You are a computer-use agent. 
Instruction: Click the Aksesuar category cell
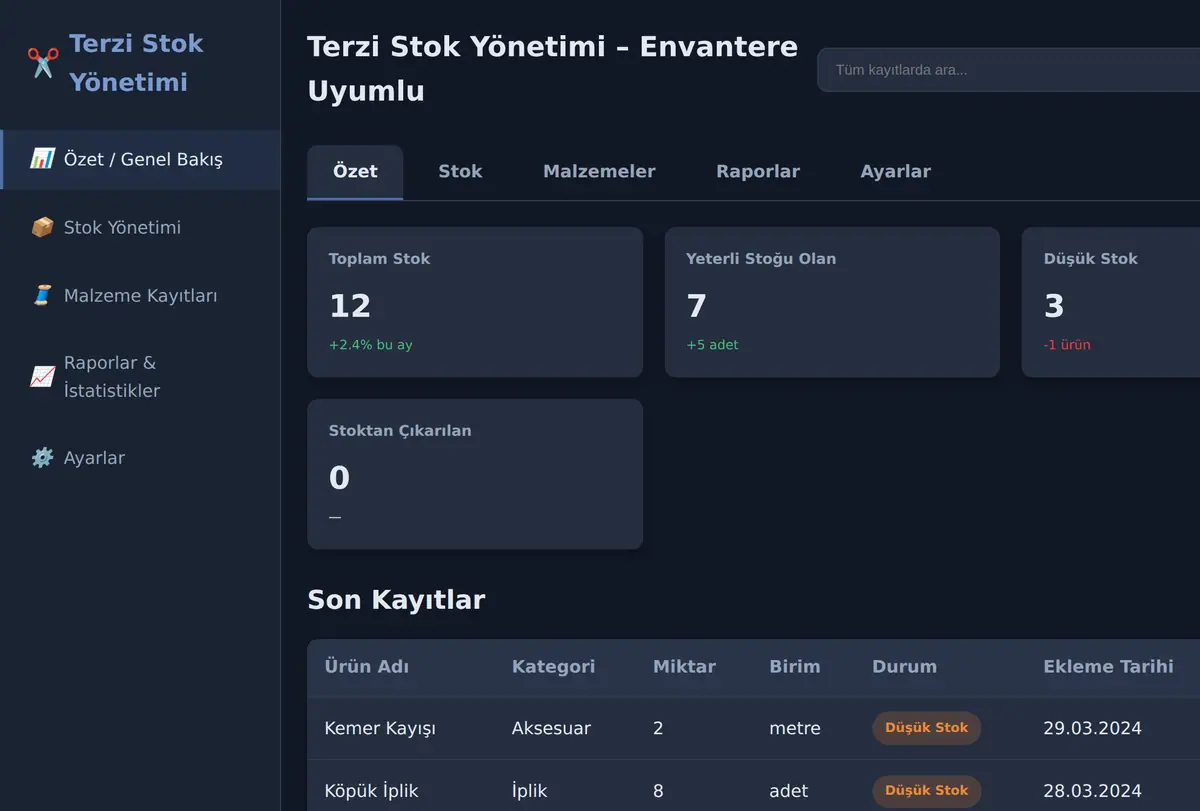click(551, 728)
